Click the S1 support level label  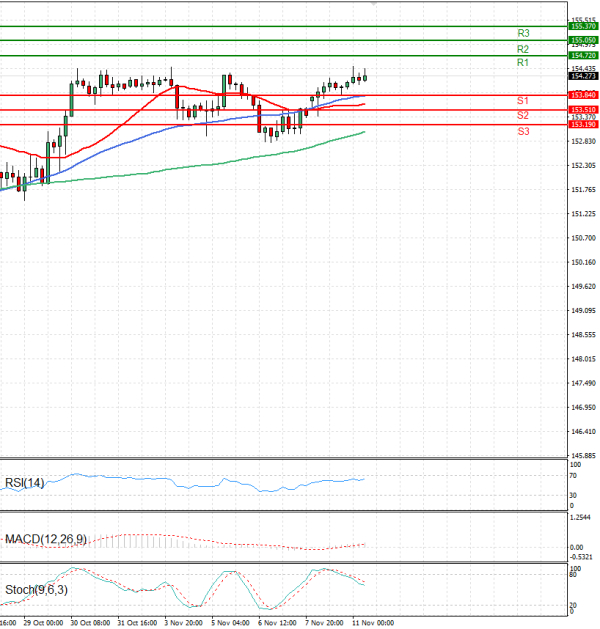click(522, 101)
